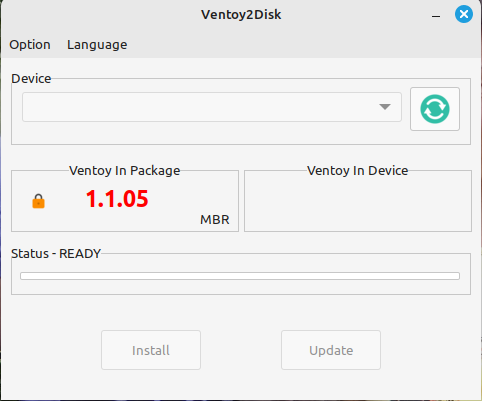Close the Ventoy2Disk window

tap(464, 14)
